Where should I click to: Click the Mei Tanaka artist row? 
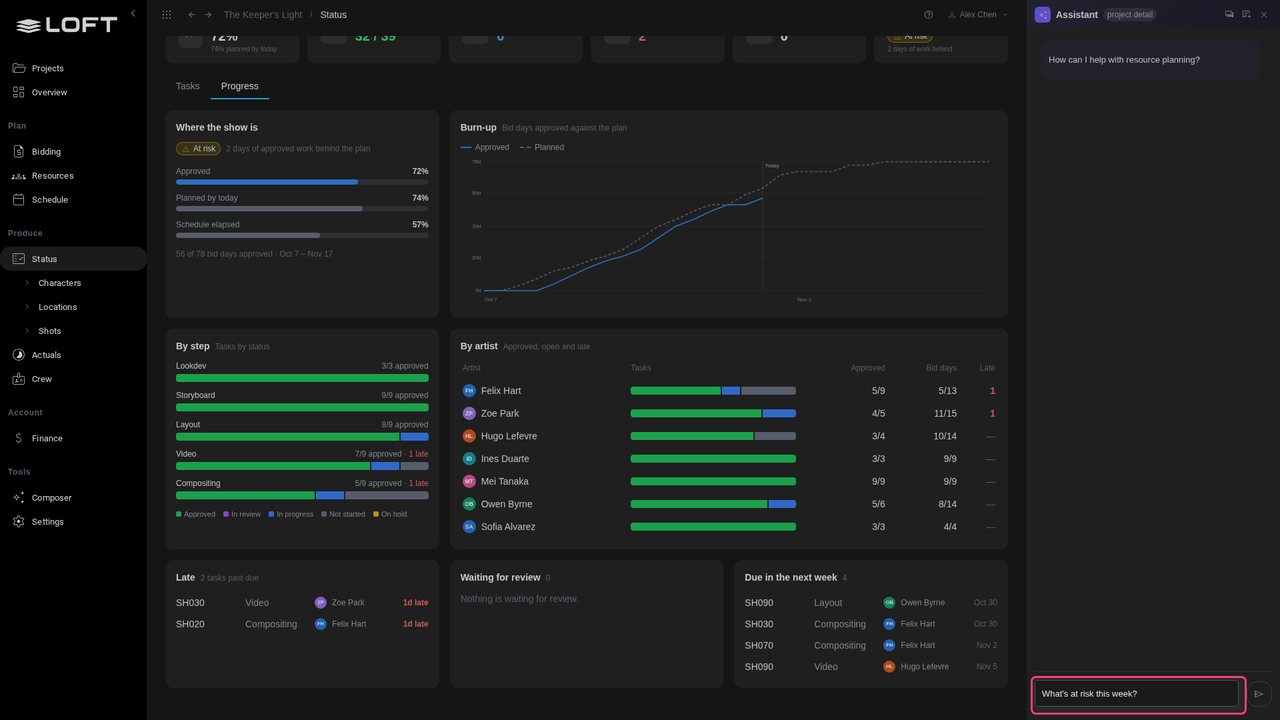point(728,481)
